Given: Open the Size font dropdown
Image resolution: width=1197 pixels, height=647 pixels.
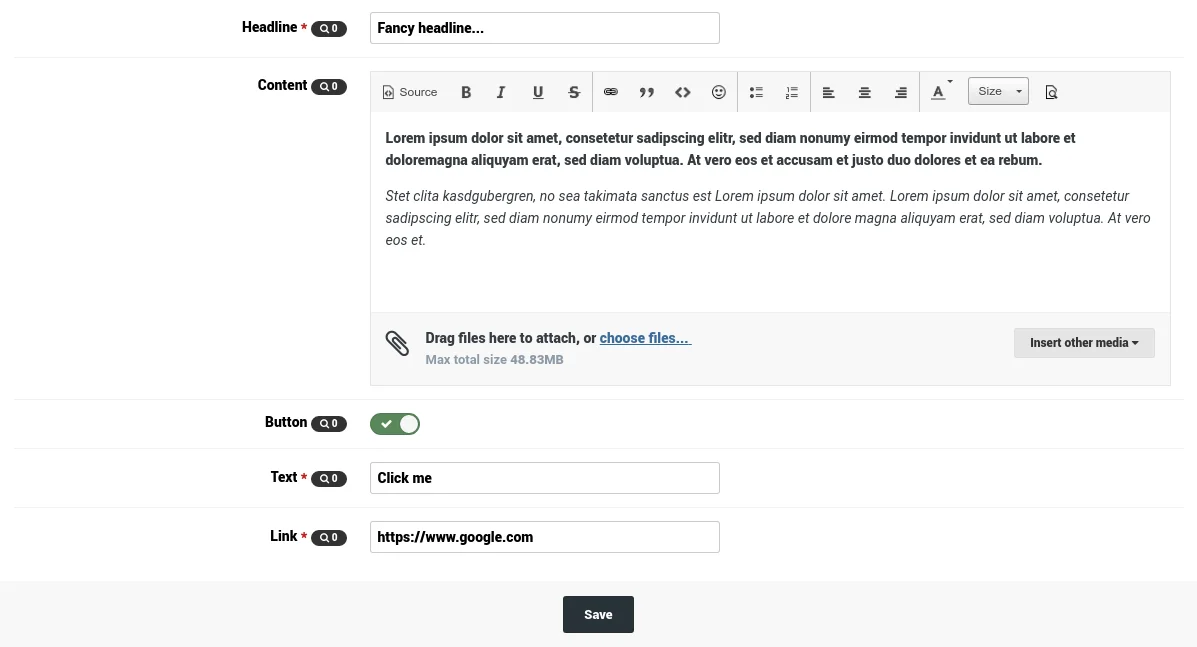Looking at the screenshot, I should pos(998,92).
